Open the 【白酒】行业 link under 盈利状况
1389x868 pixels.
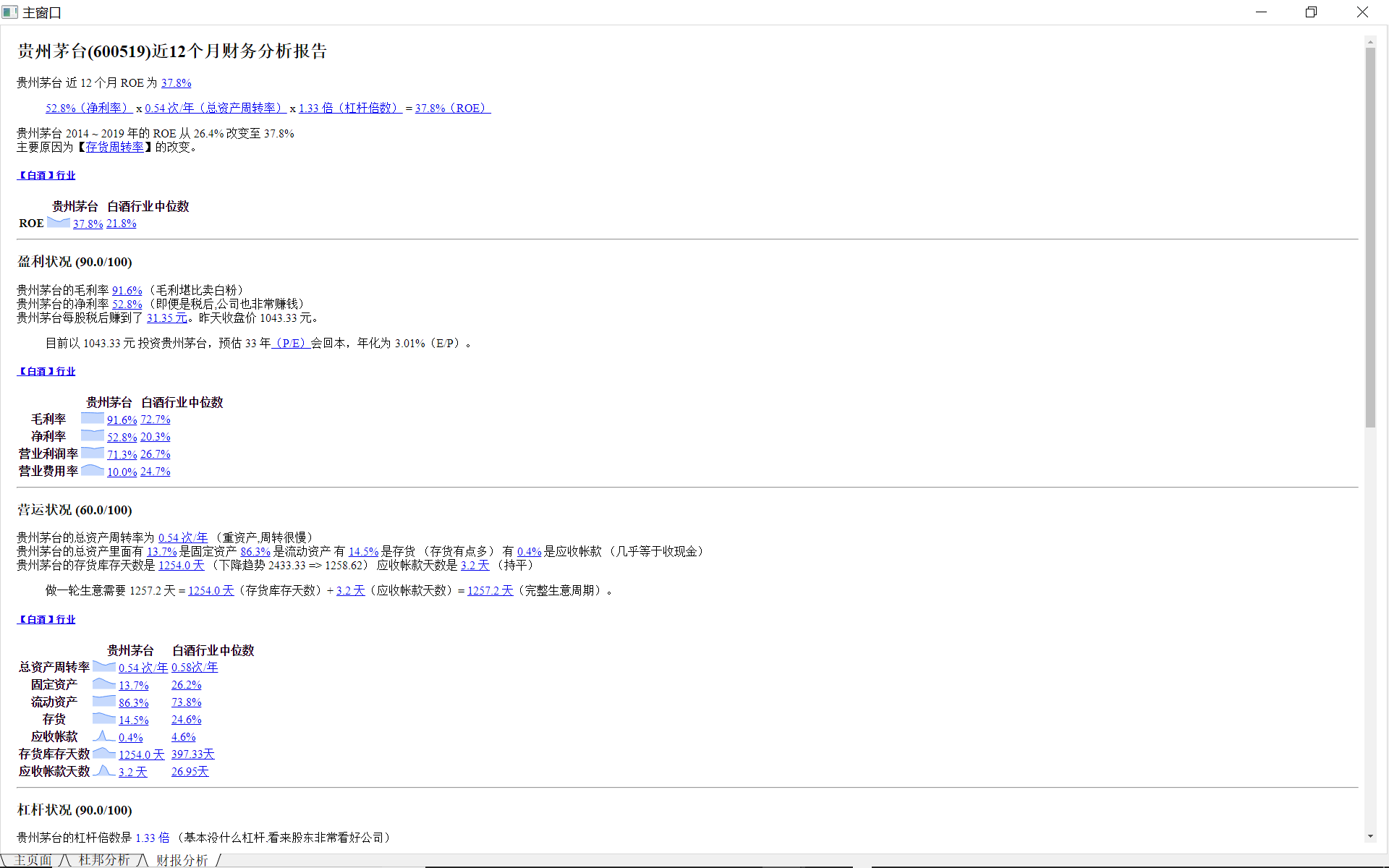tap(46, 371)
